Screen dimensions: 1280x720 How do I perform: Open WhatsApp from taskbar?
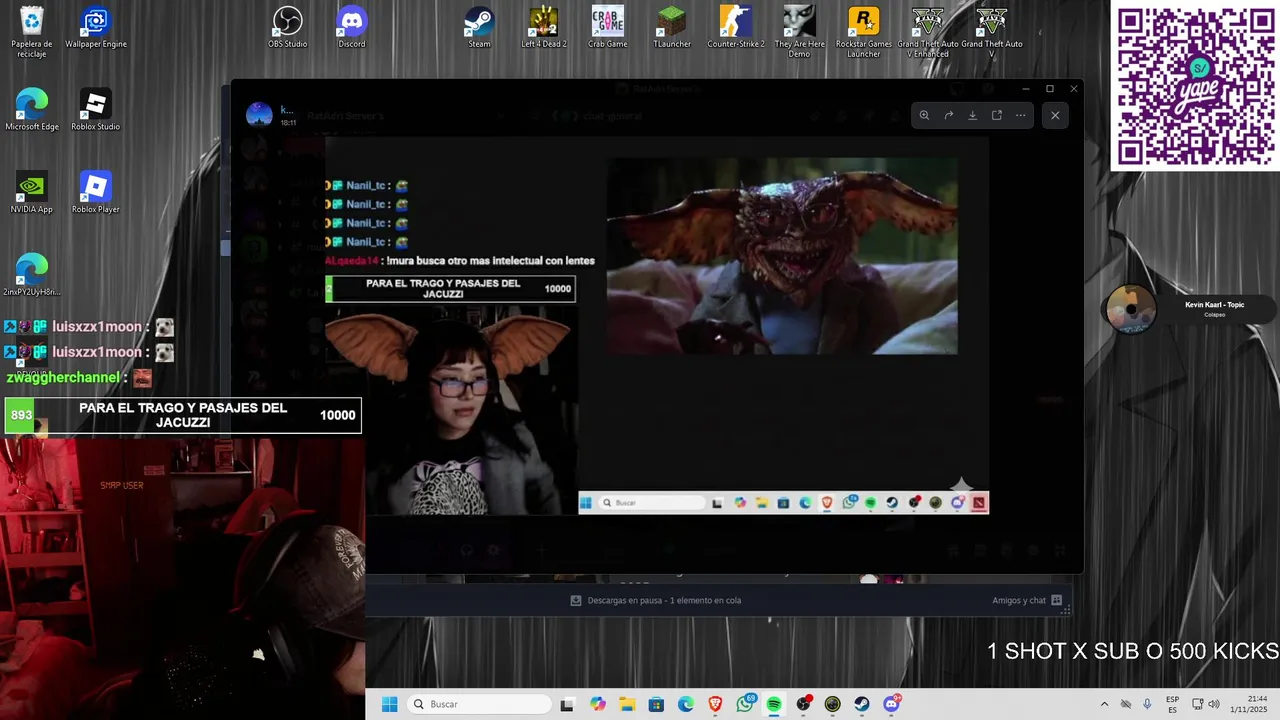745,704
